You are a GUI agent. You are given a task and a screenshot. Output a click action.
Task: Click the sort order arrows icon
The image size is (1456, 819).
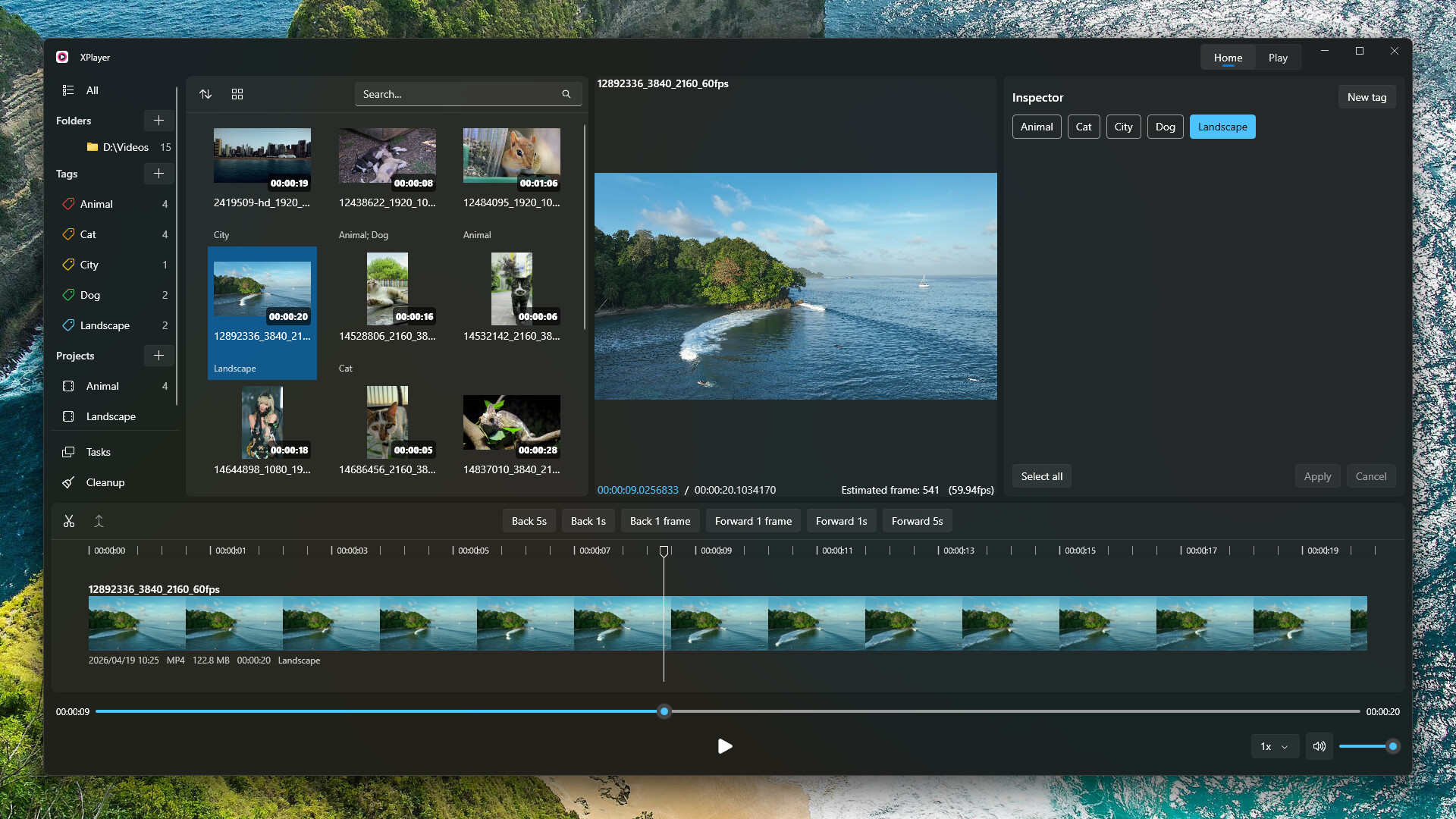206,94
